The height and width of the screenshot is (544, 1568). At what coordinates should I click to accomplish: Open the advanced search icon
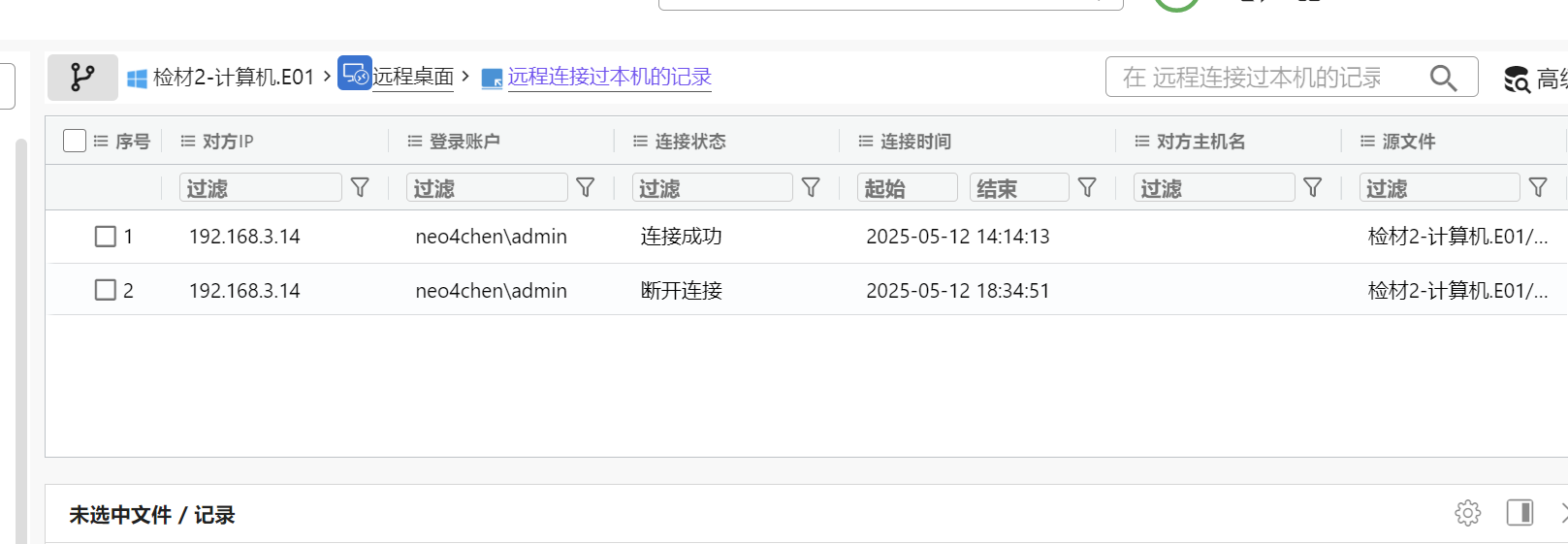[x=1517, y=79]
